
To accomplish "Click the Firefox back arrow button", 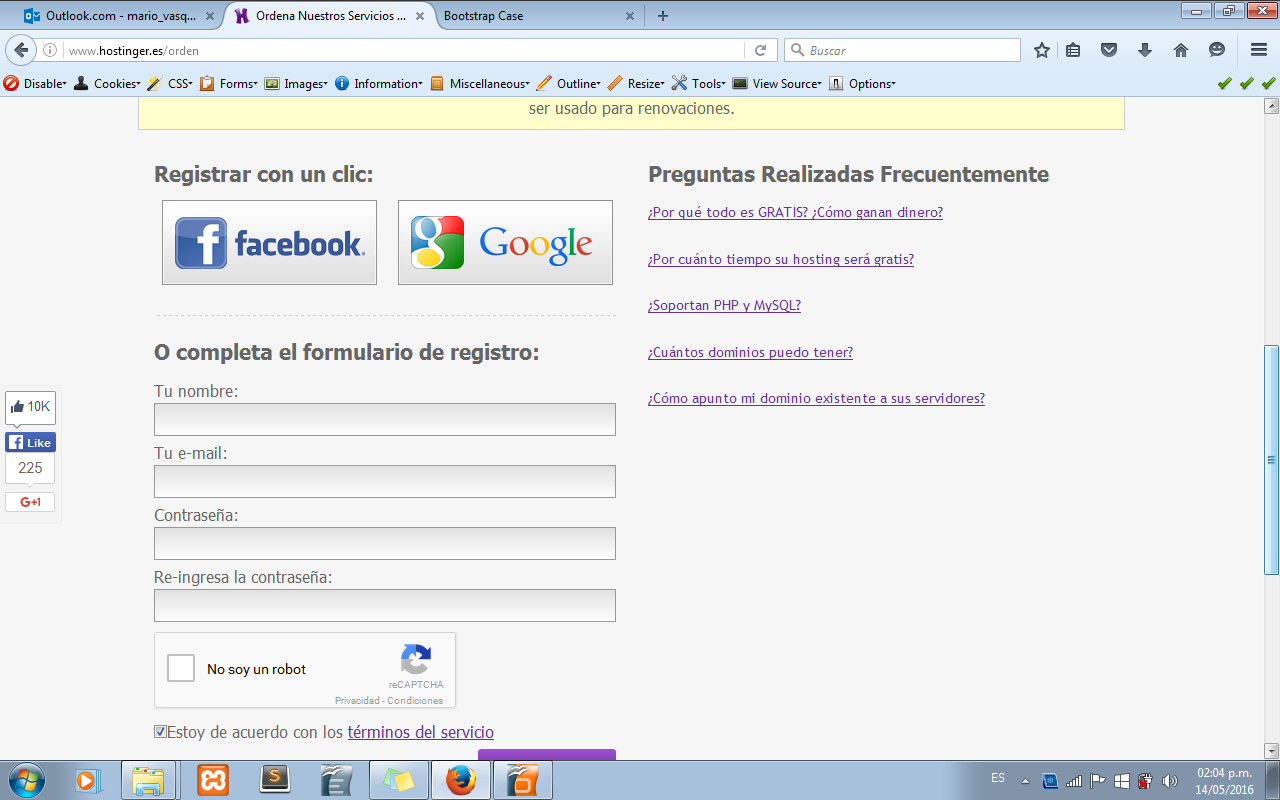I will tap(22, 50).
